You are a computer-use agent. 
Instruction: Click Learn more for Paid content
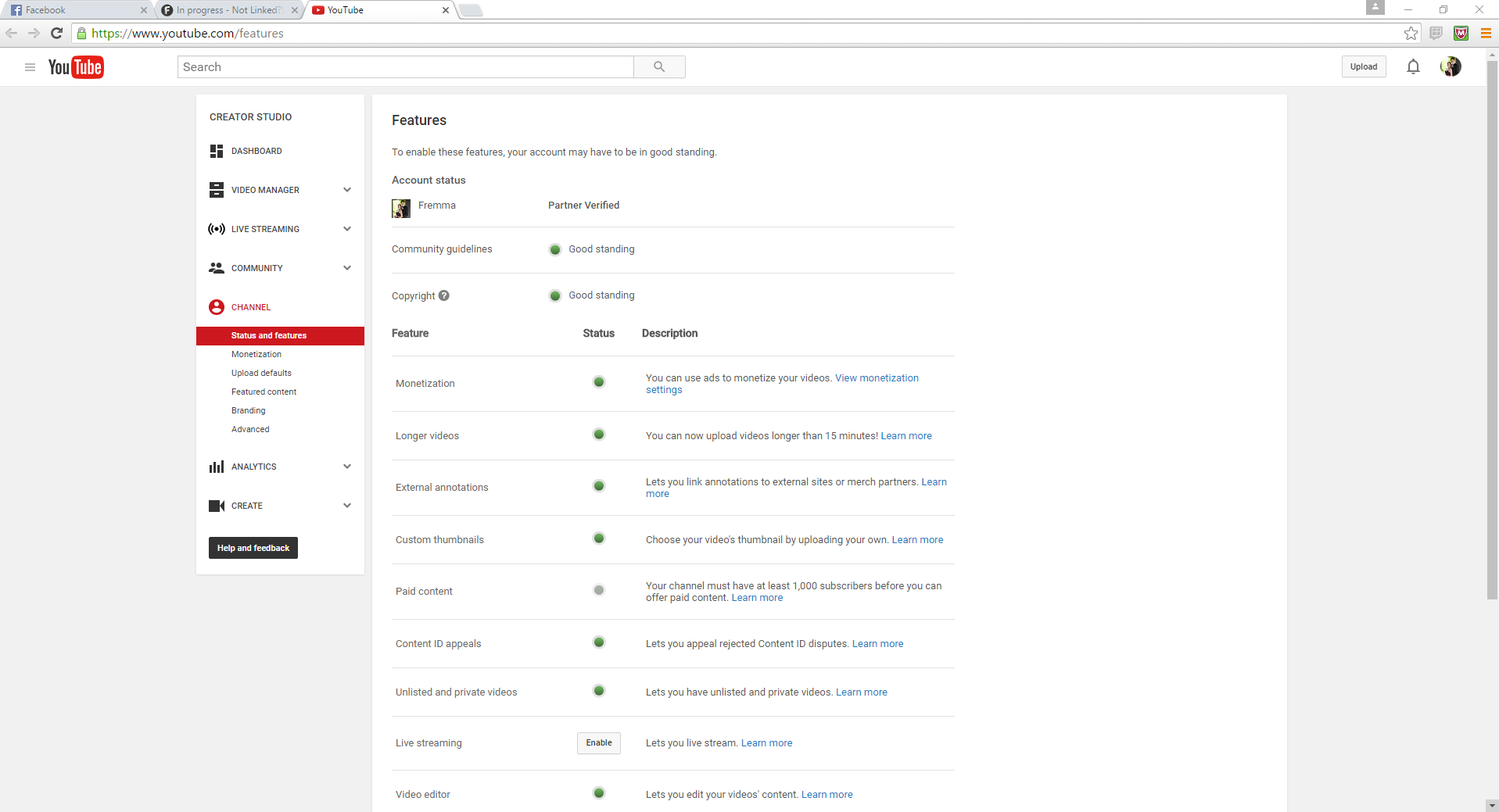tap(757, 598)
